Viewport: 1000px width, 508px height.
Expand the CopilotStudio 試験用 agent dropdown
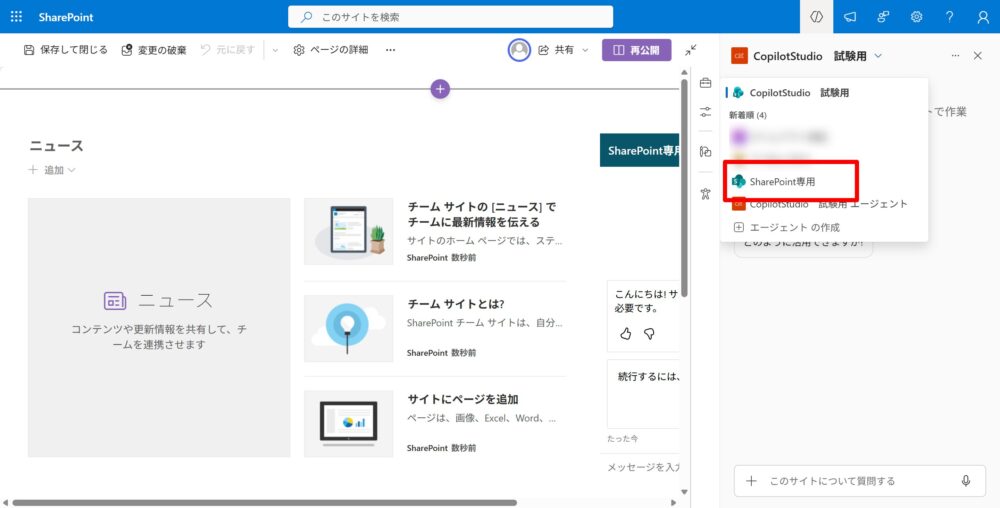(878, 56)
